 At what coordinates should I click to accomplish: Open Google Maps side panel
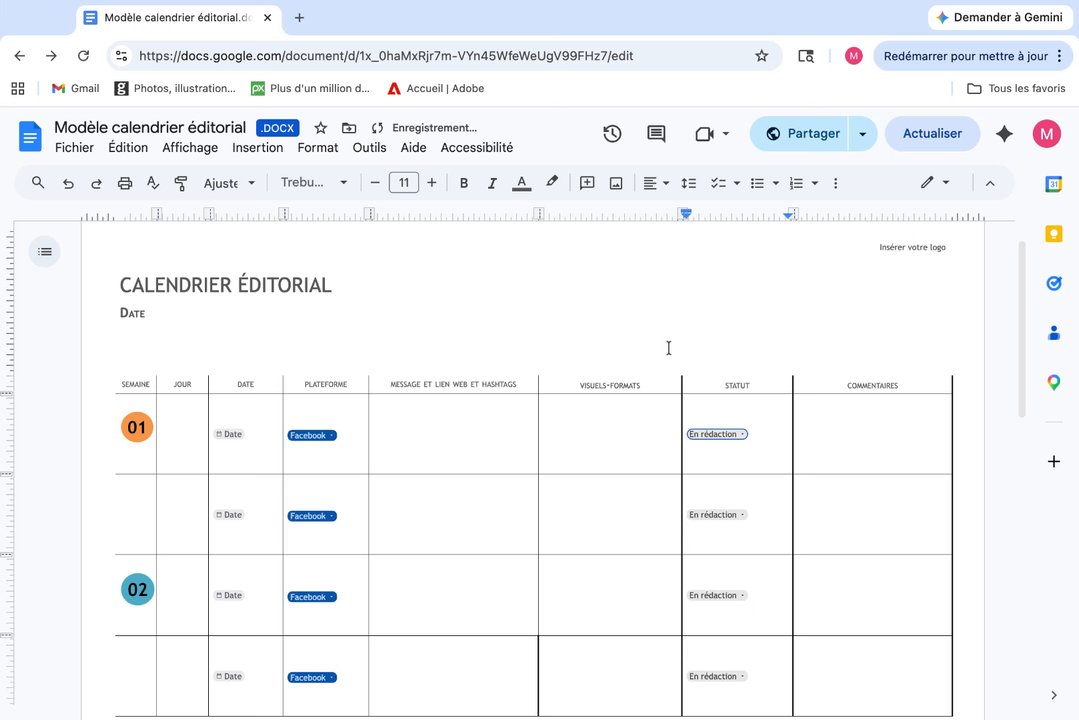tap(1054, 383)
